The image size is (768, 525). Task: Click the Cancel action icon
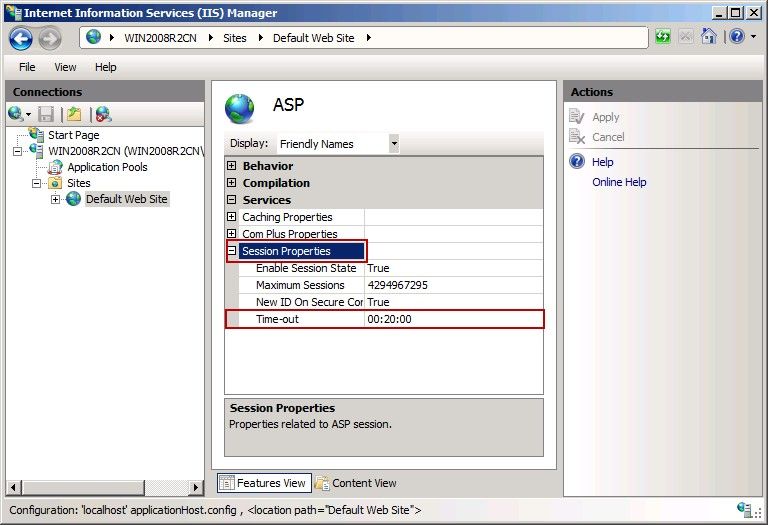coord(577,136)
